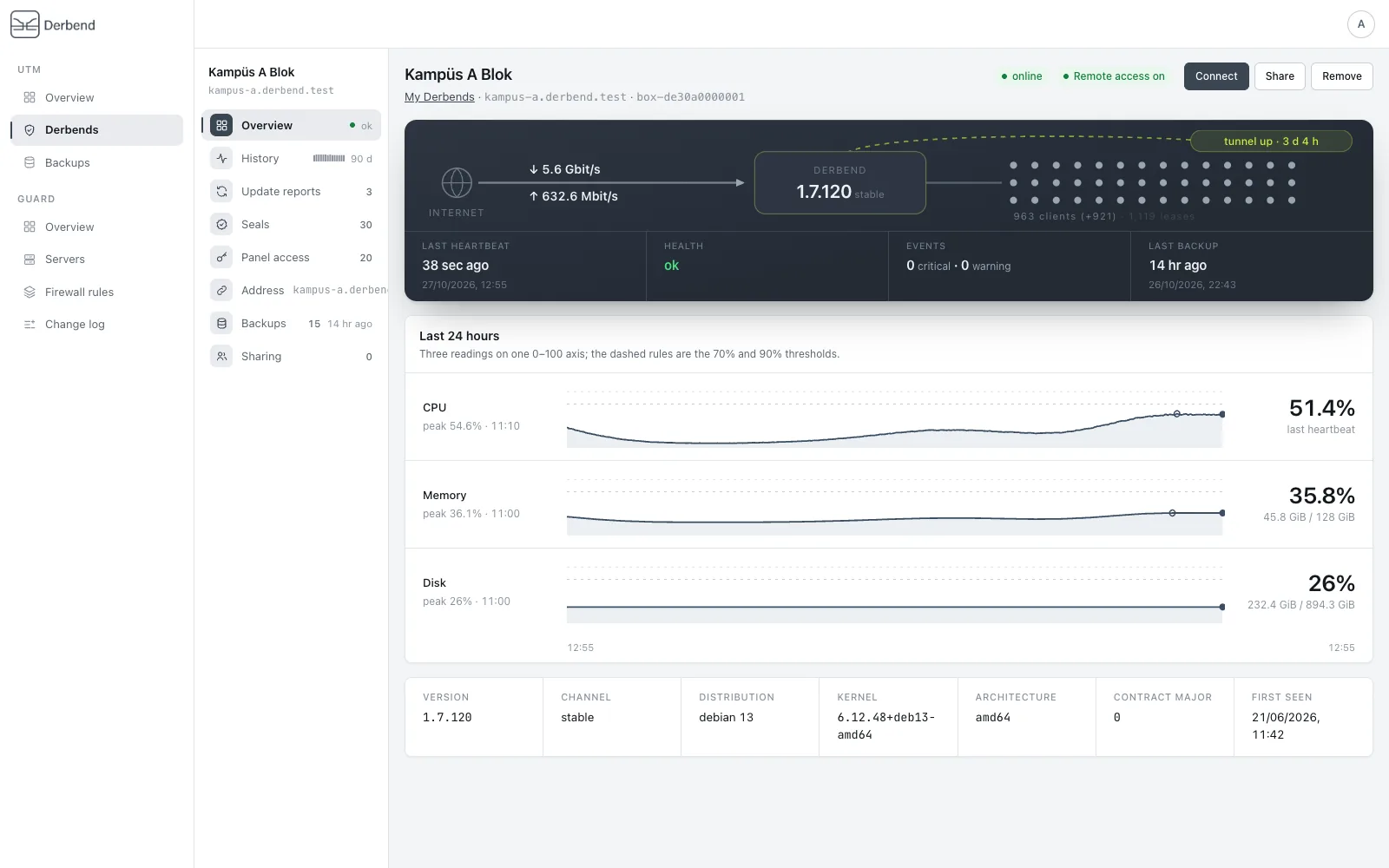
Task: Go to Servers under Guard
Action: click(97, 260)
